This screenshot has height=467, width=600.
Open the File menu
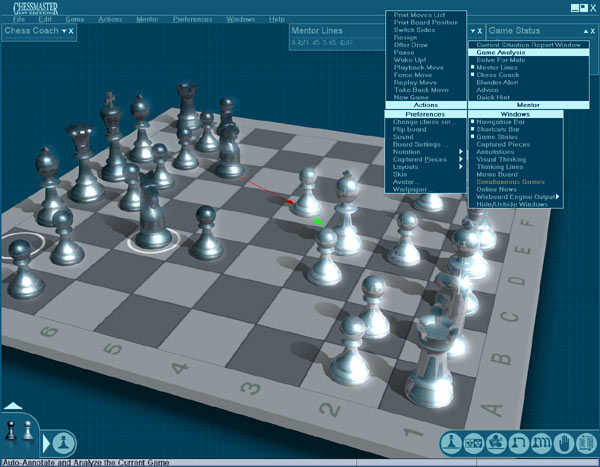coord(19,19)
